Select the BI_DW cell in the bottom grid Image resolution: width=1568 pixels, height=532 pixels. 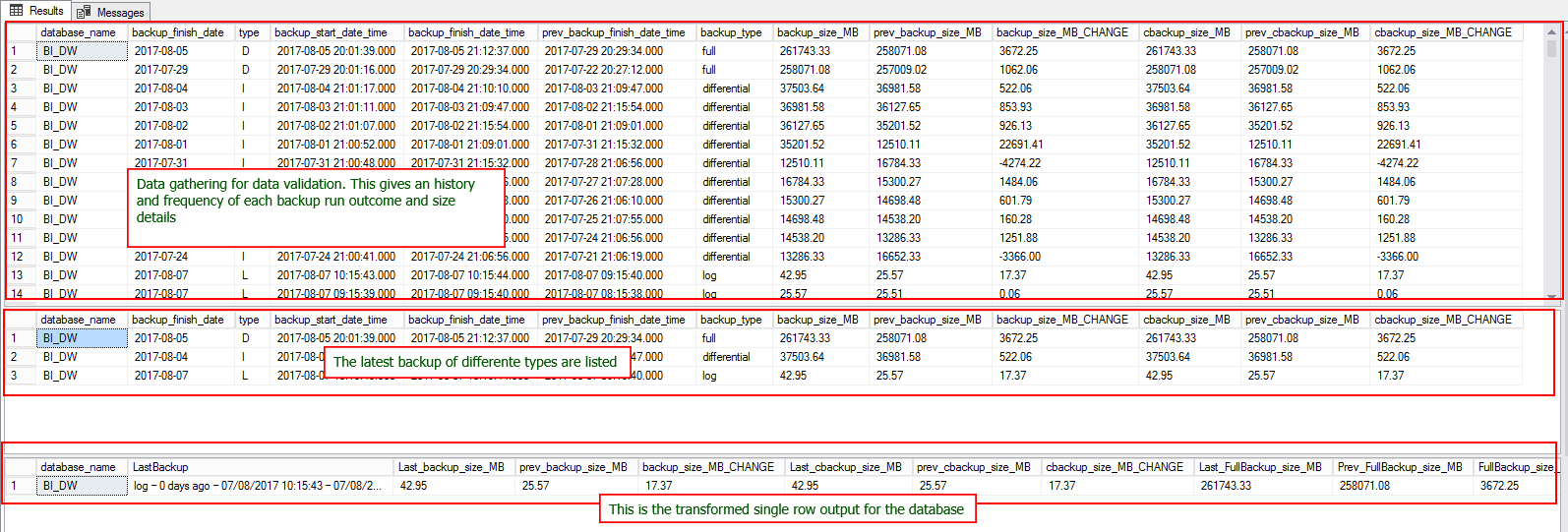pos(60,486)
